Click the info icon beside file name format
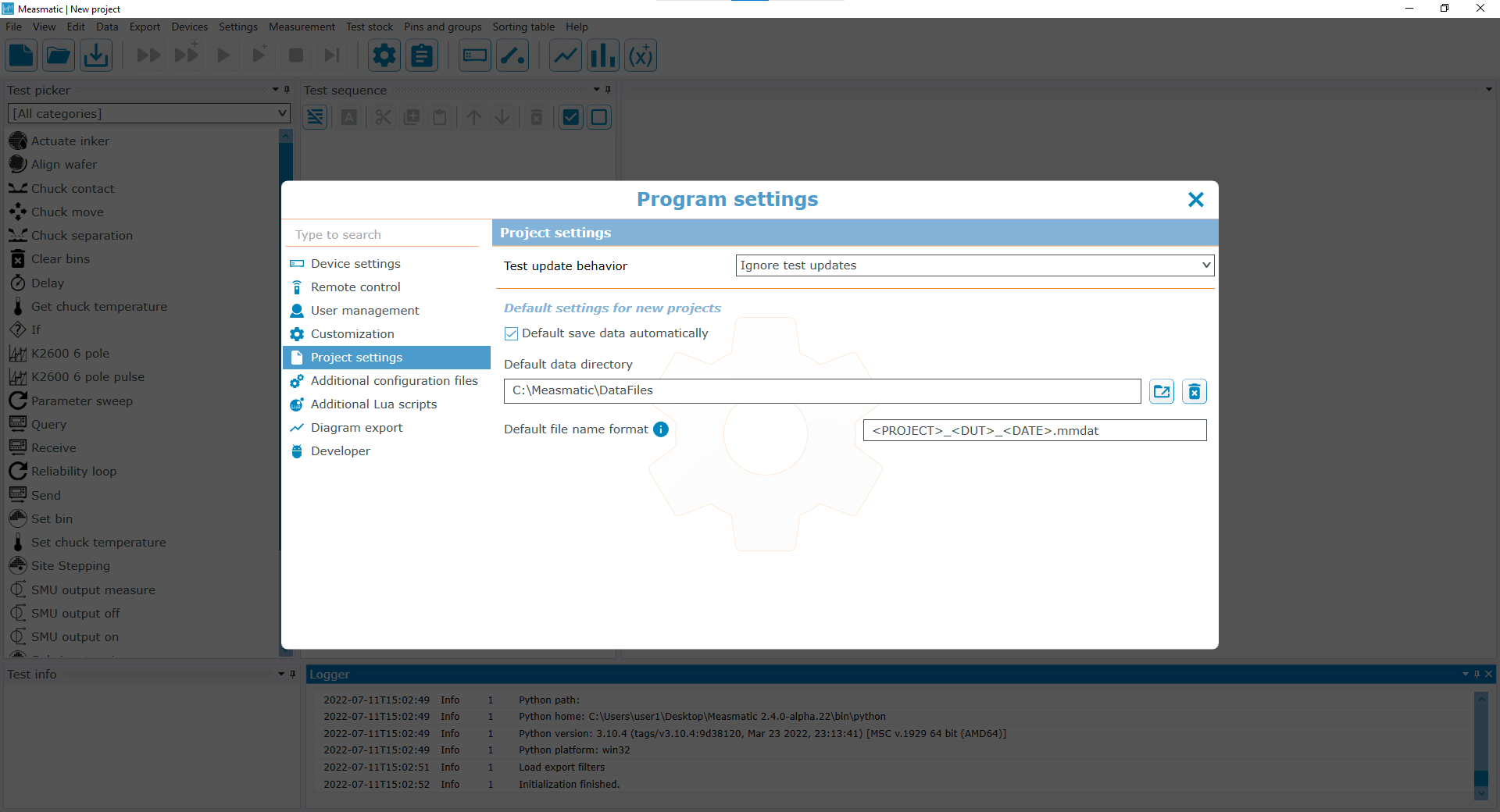Screen dimensions: 1500x812 pos(661,429)
